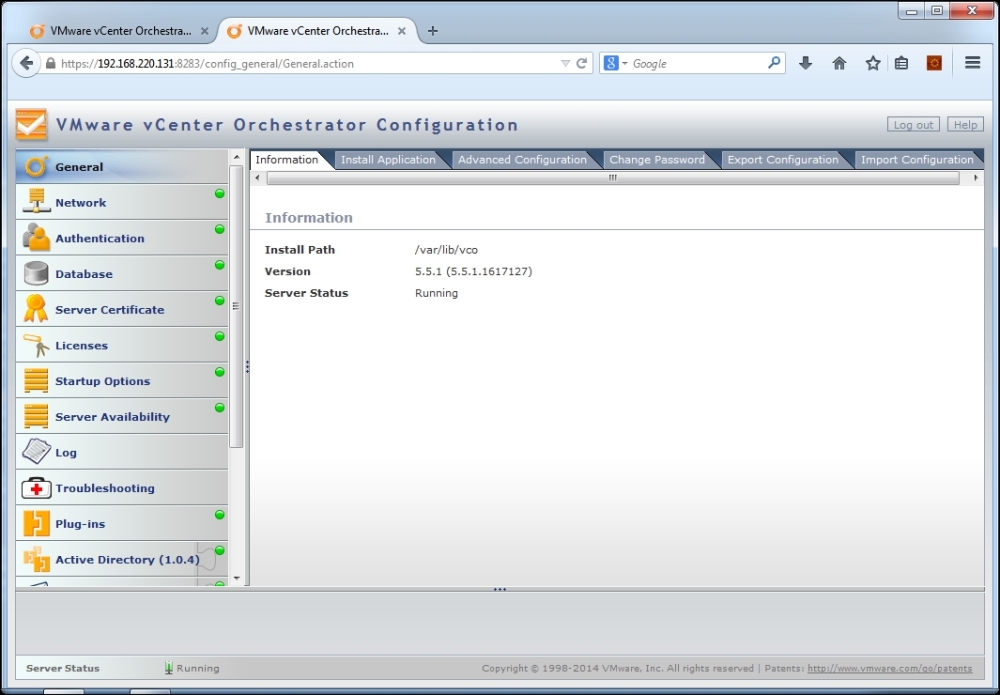Select Active Directory (1.0.4) entry
This screenshot has width=1000, height=695.
[122, 559]
